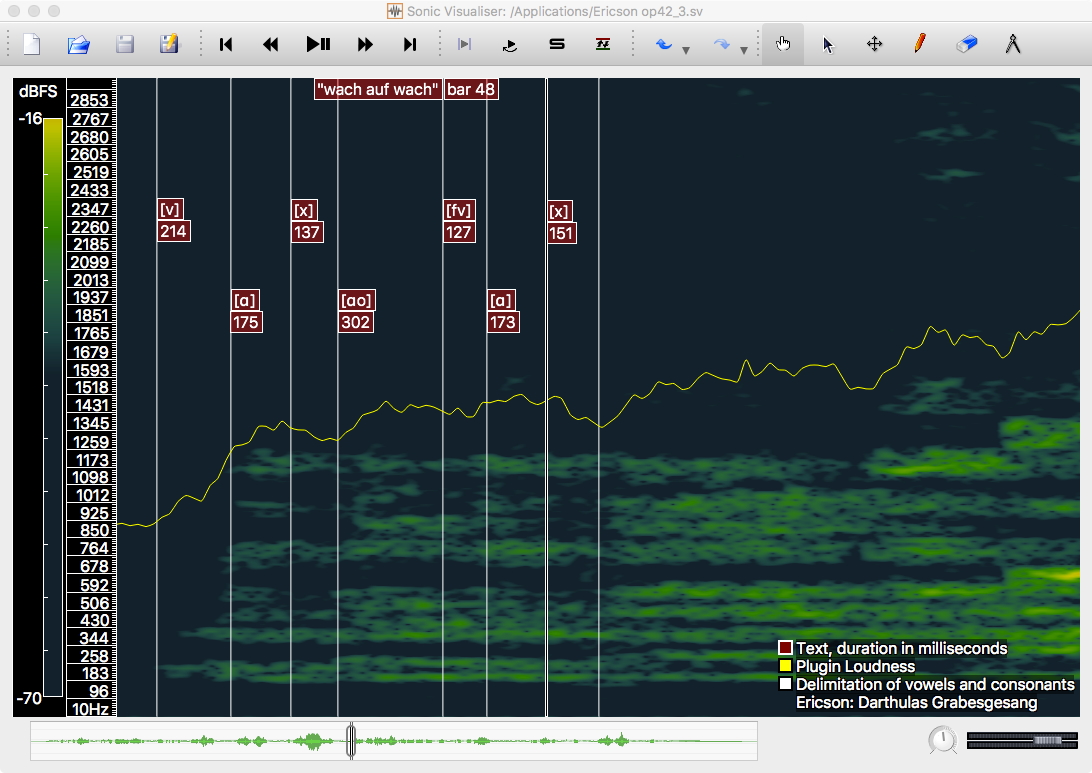Jump to the end of audio
This screenshot has height=773, width=1092.
point(410,45)
